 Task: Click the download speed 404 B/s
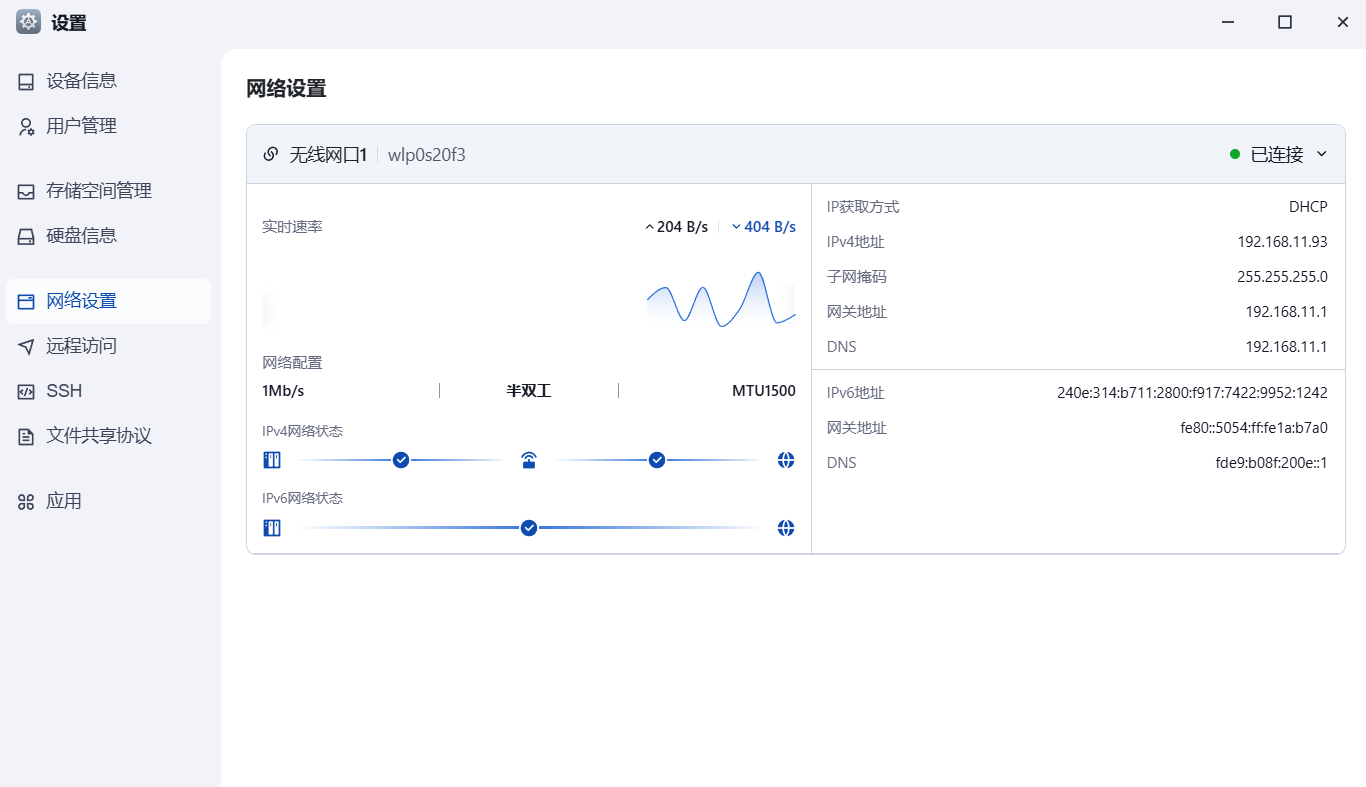pyautogui.click(x=769, y=227)
